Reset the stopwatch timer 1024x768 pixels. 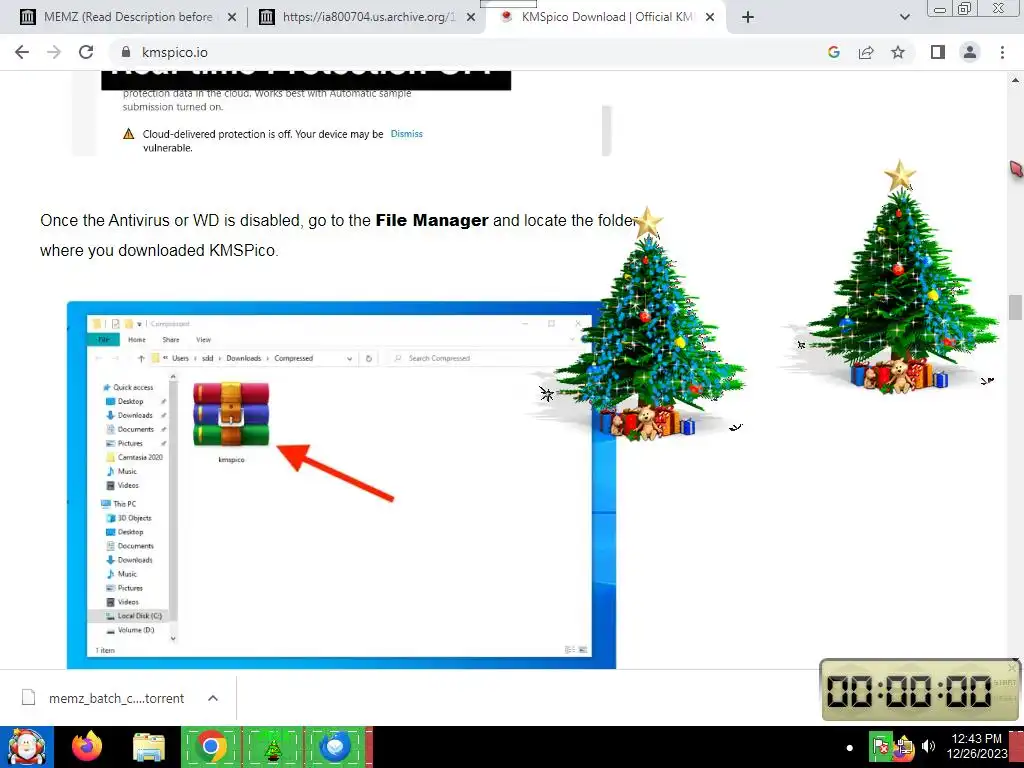(x=1004, y=699)
